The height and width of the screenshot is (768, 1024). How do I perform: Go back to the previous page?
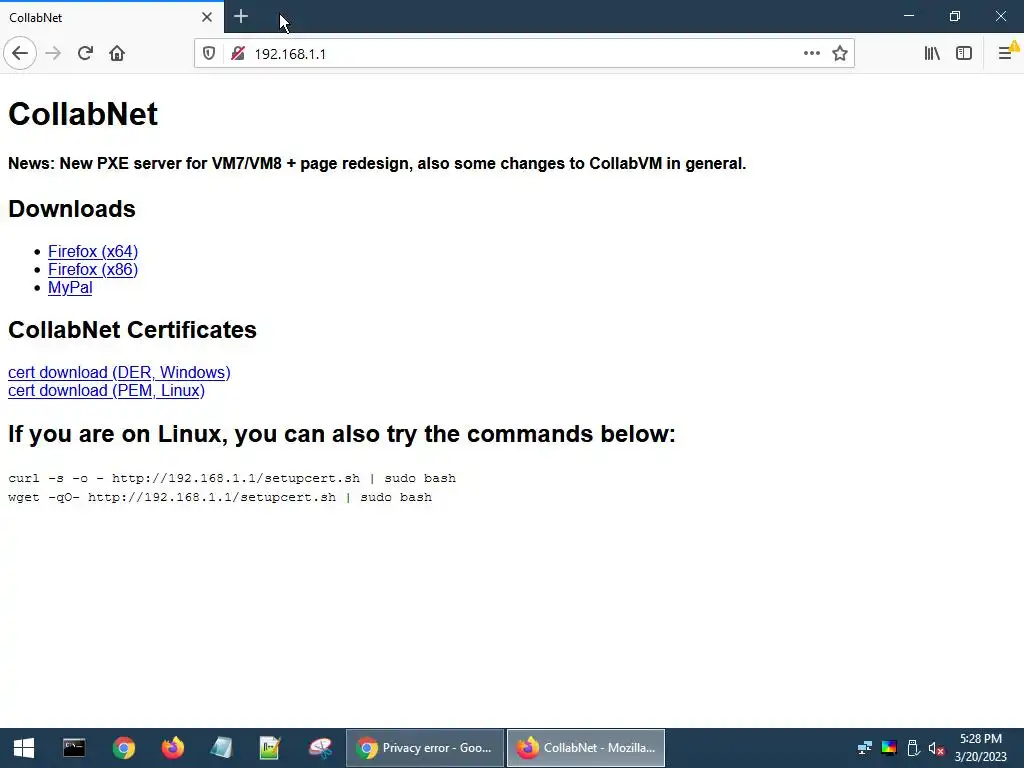[20, 54]
